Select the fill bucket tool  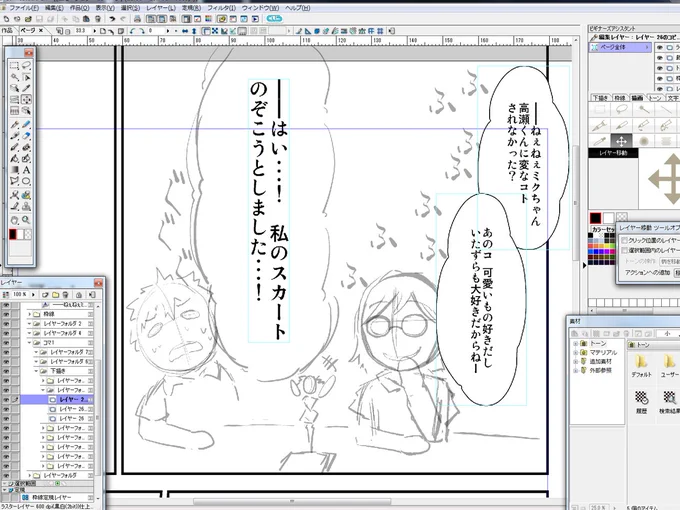pyautogui.click(x=14, y=158)
